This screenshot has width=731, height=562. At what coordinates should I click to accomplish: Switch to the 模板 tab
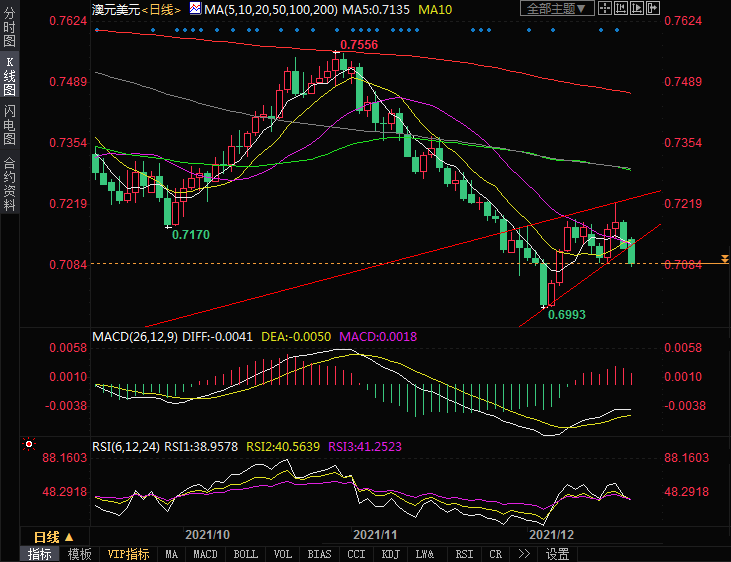coord(80,554)
